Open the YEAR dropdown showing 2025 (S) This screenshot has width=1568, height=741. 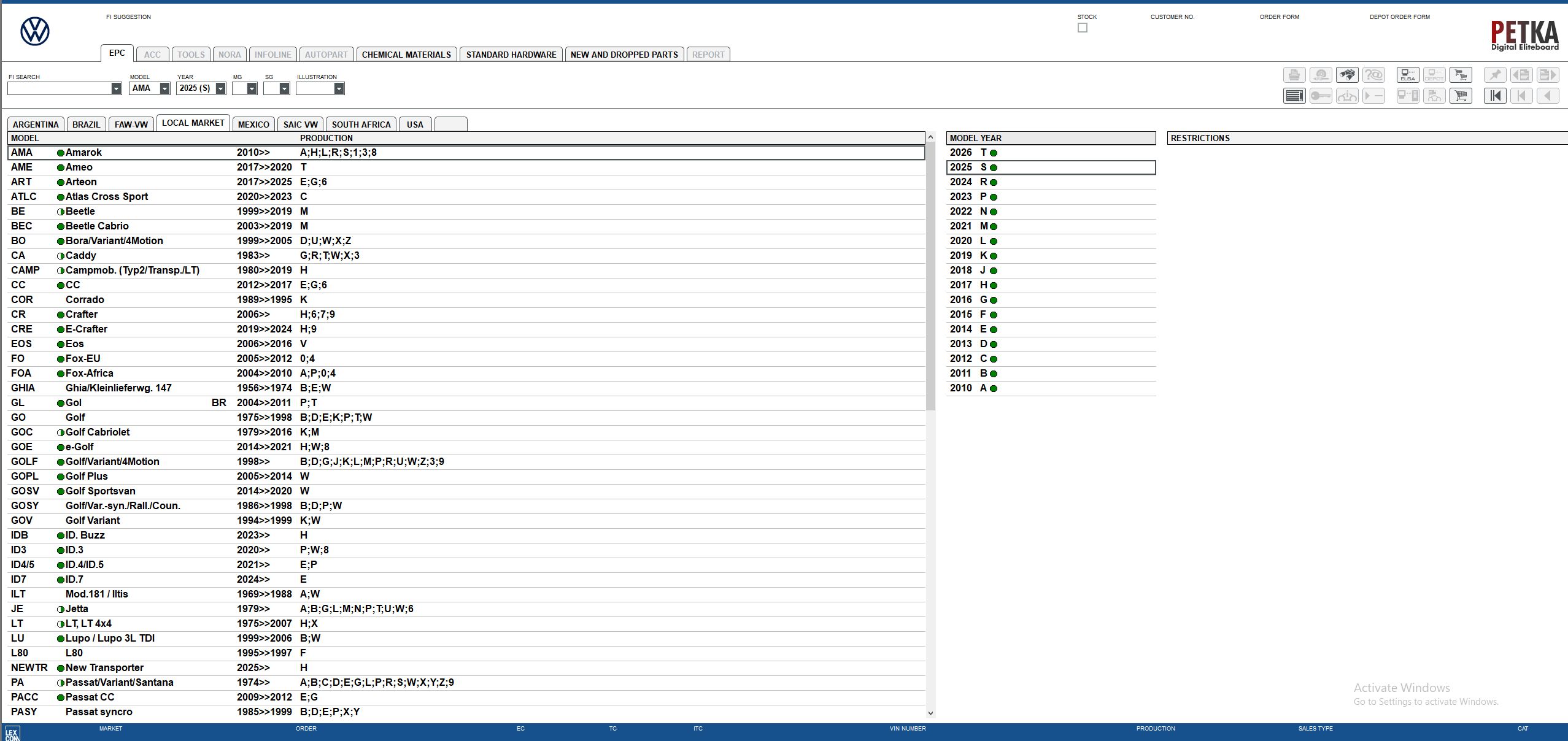(x=220, y=88)
